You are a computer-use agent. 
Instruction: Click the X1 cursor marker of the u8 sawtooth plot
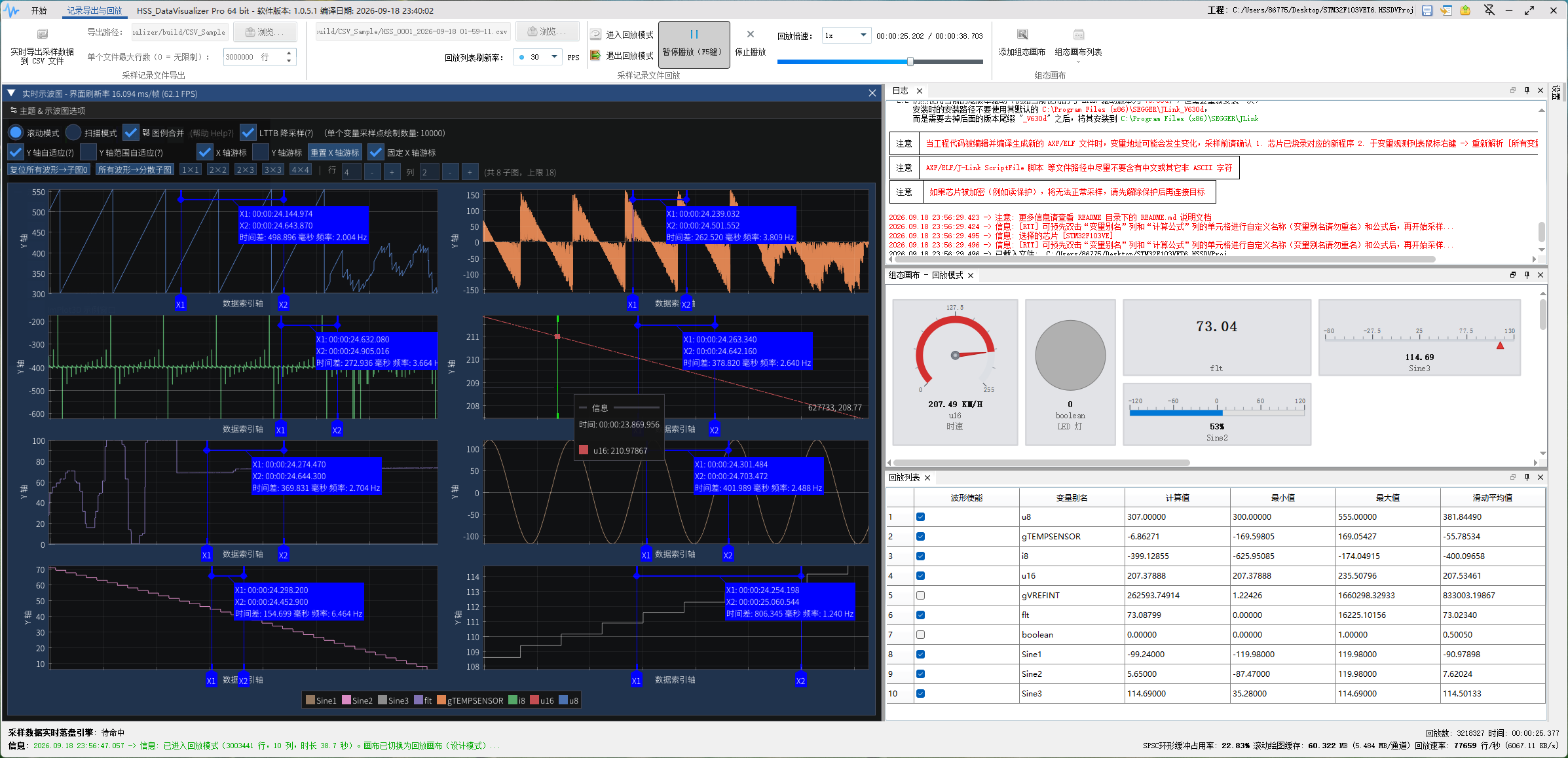(181, 304)
